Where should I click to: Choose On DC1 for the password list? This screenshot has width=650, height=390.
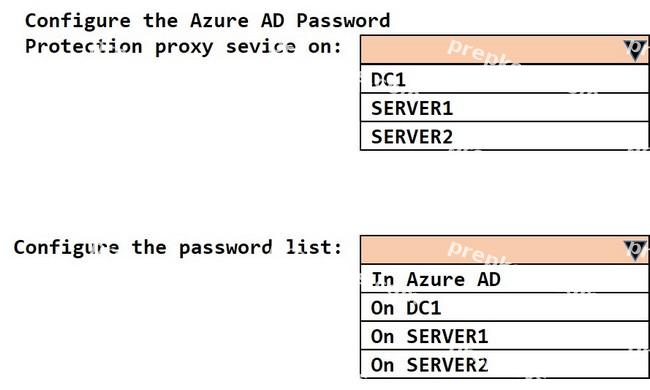coord(504,307)
